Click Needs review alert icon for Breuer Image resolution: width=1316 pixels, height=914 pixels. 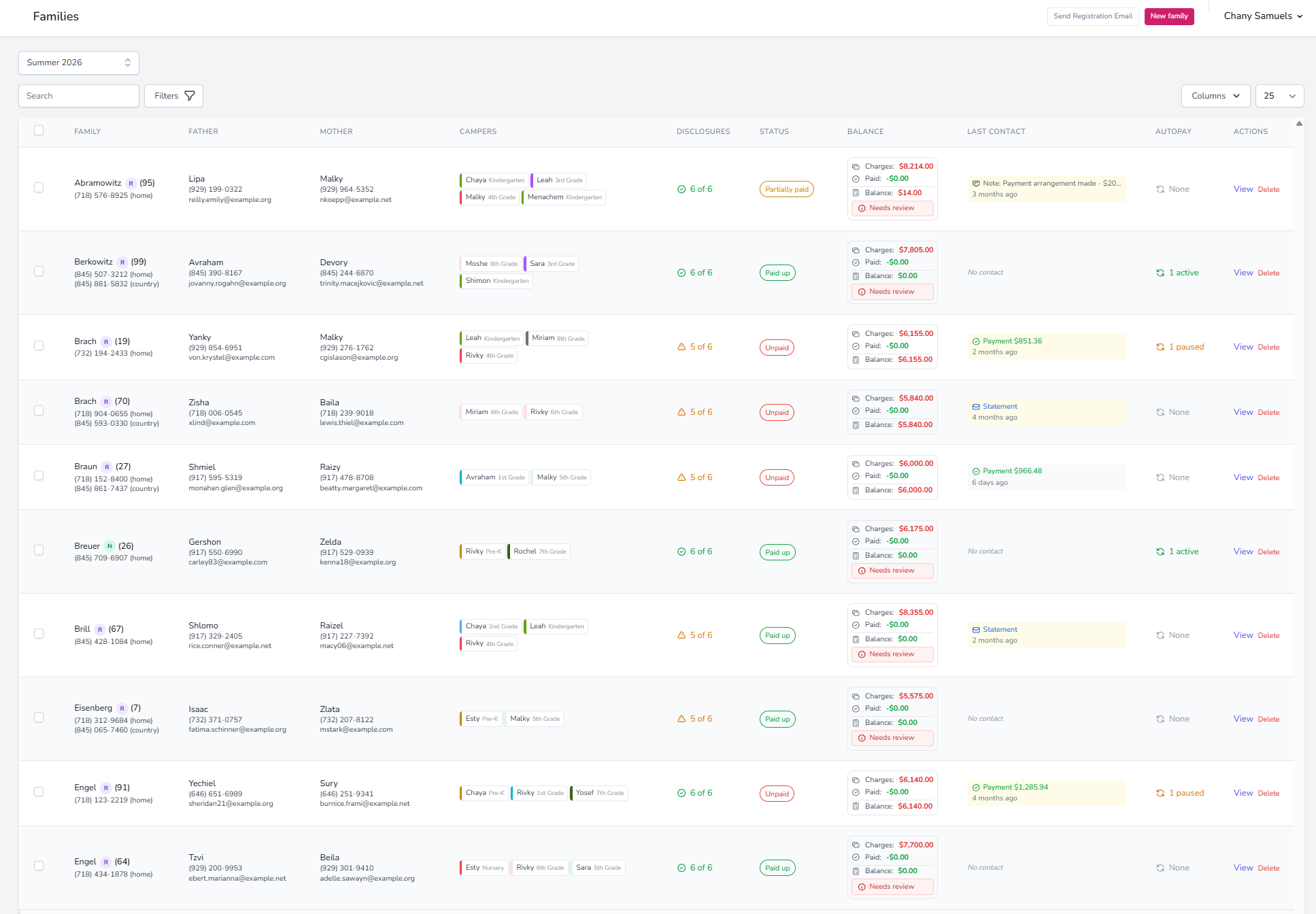pos(862,571)
